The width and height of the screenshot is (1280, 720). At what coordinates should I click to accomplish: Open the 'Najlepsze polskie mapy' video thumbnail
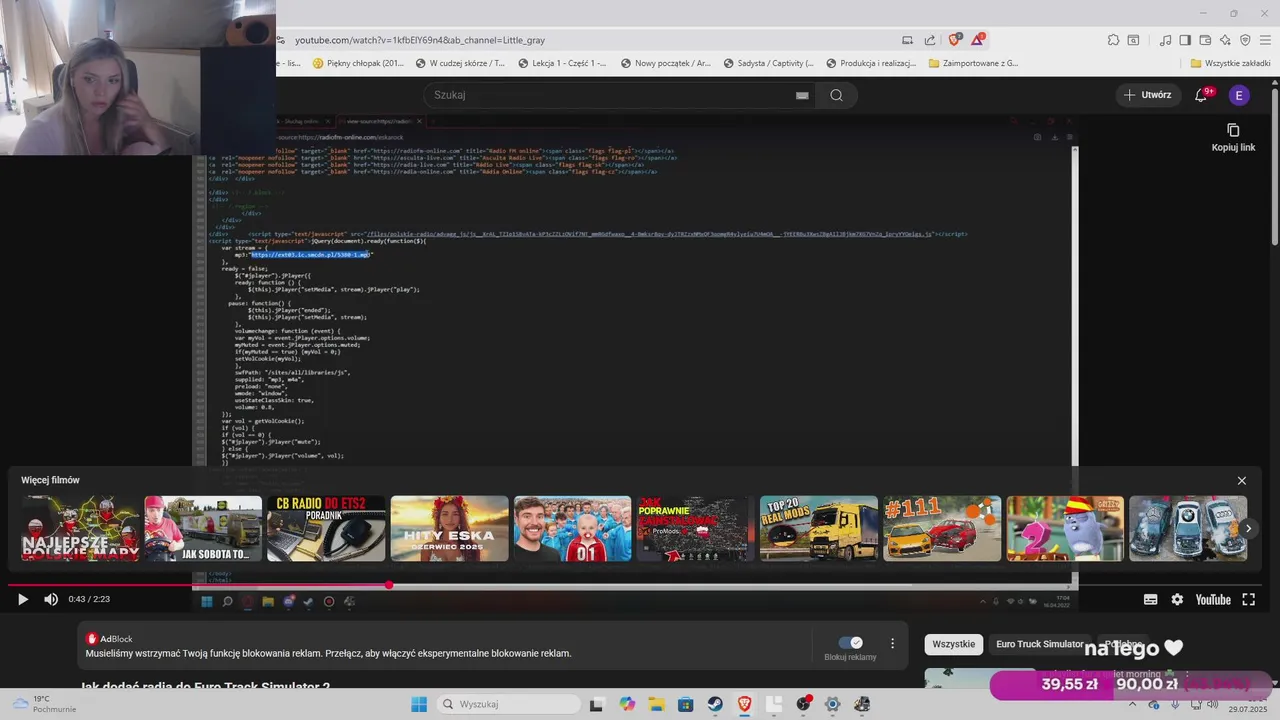80,528
